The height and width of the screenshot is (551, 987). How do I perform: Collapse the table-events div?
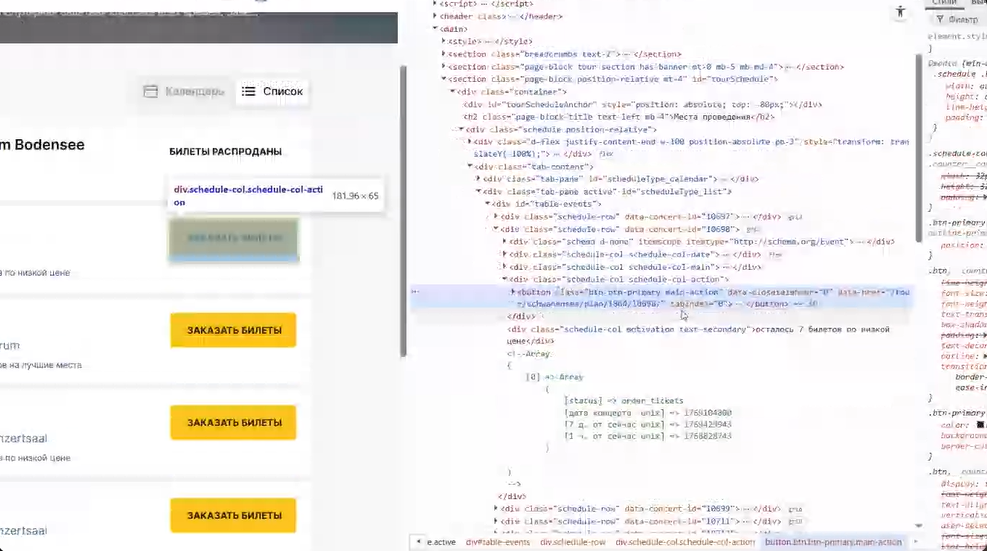click(487, 204)
